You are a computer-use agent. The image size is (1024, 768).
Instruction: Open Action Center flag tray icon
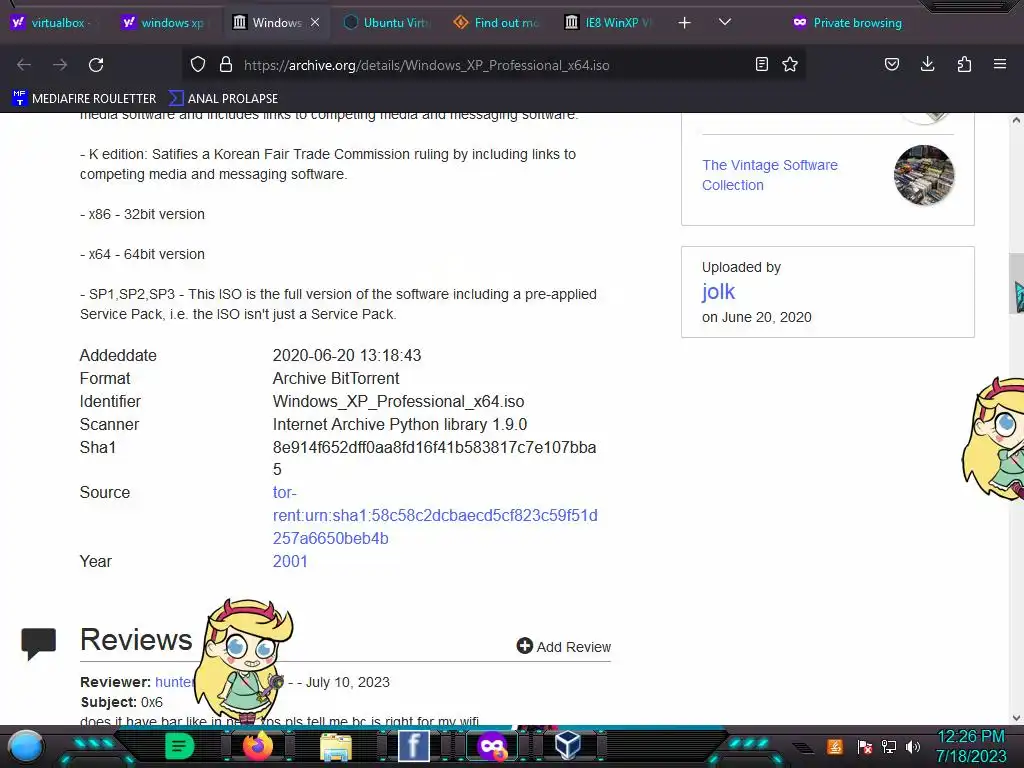865,746
